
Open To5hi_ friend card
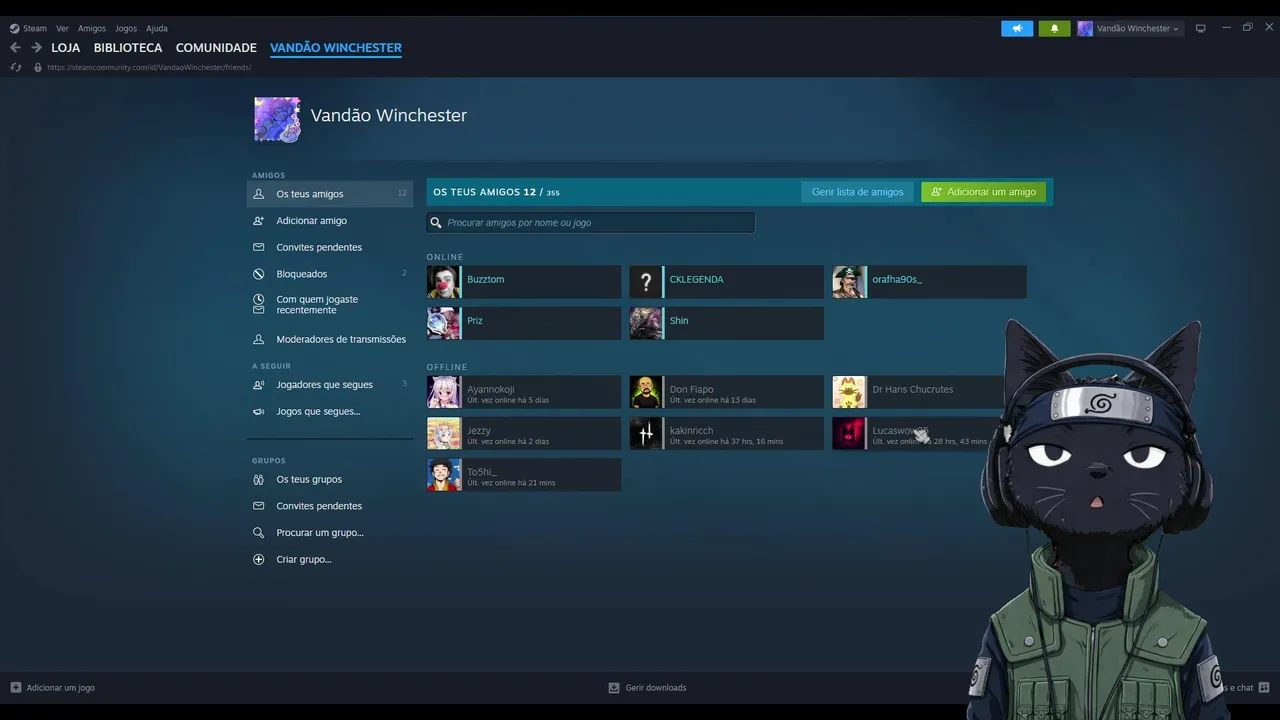[524, 474]
